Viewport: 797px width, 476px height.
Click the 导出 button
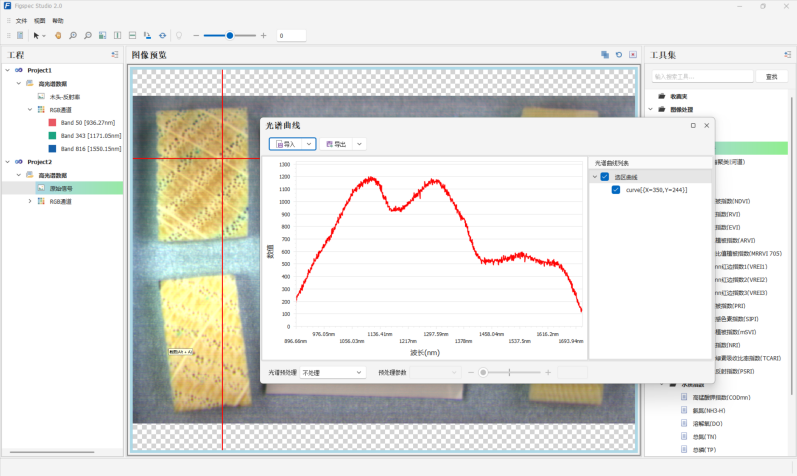pyautogui.click(x=336, y=144)
